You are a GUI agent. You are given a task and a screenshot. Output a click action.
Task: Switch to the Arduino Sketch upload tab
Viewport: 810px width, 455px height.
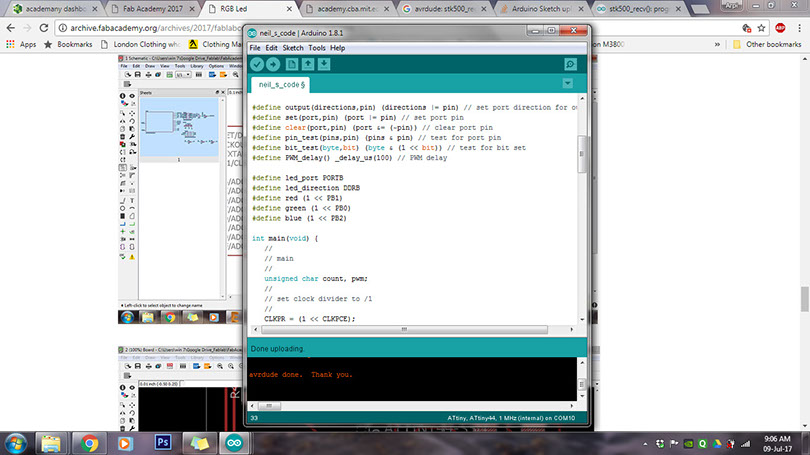coord(541,9)
